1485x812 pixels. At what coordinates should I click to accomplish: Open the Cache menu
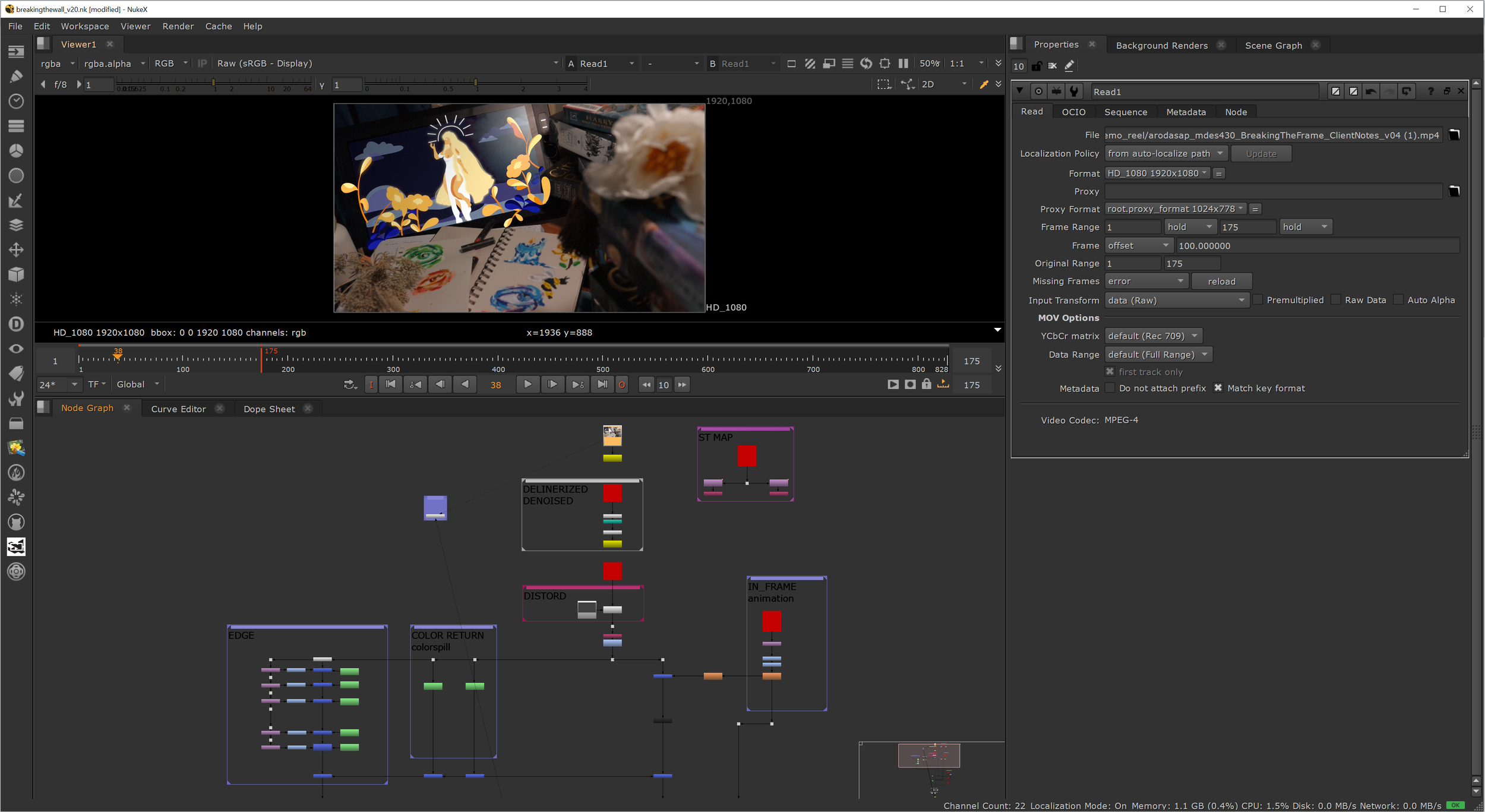tap(219, 26)
